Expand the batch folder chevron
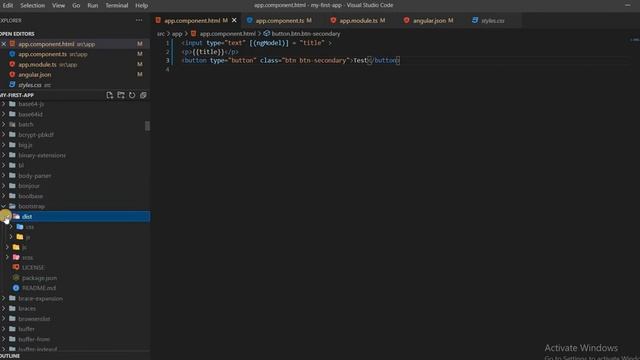640x360 pixels. [x=4, y=124]
